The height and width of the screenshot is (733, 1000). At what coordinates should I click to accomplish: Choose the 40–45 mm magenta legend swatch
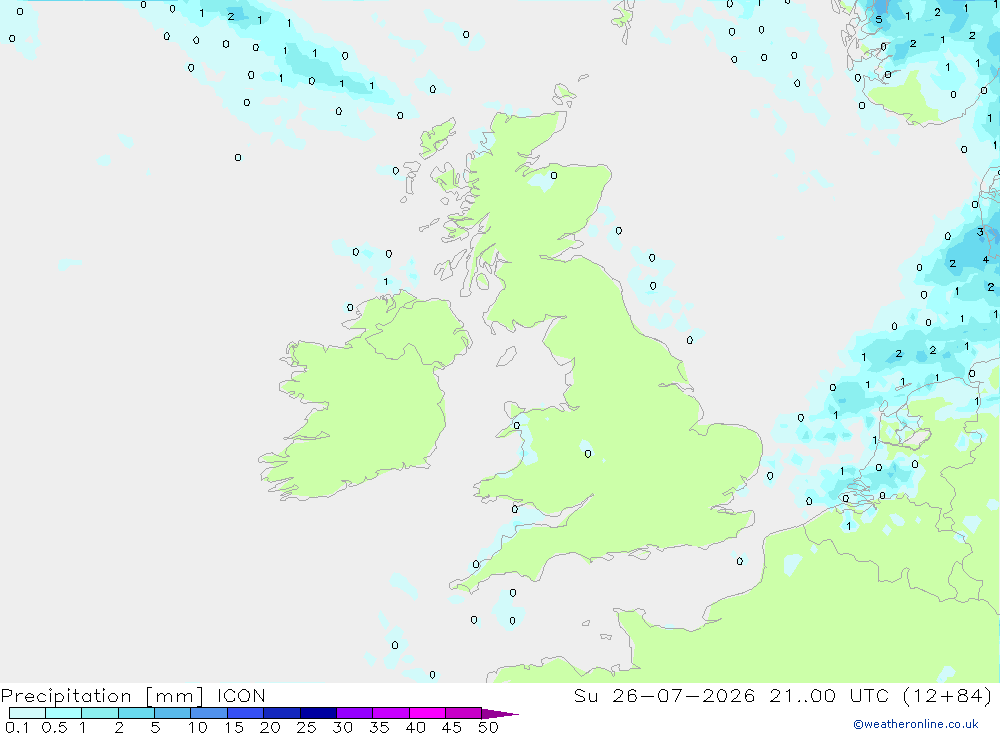(x=427, y=713)
